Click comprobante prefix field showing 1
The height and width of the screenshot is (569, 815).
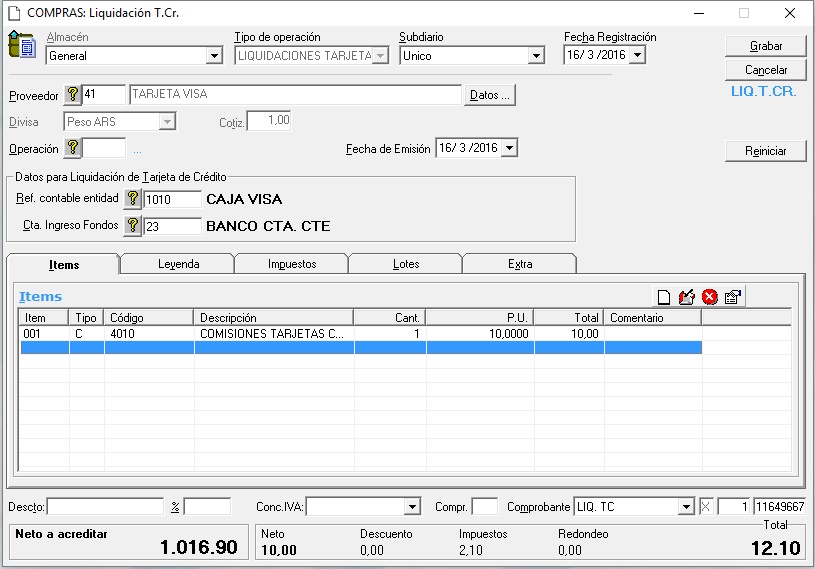[733, 507]
